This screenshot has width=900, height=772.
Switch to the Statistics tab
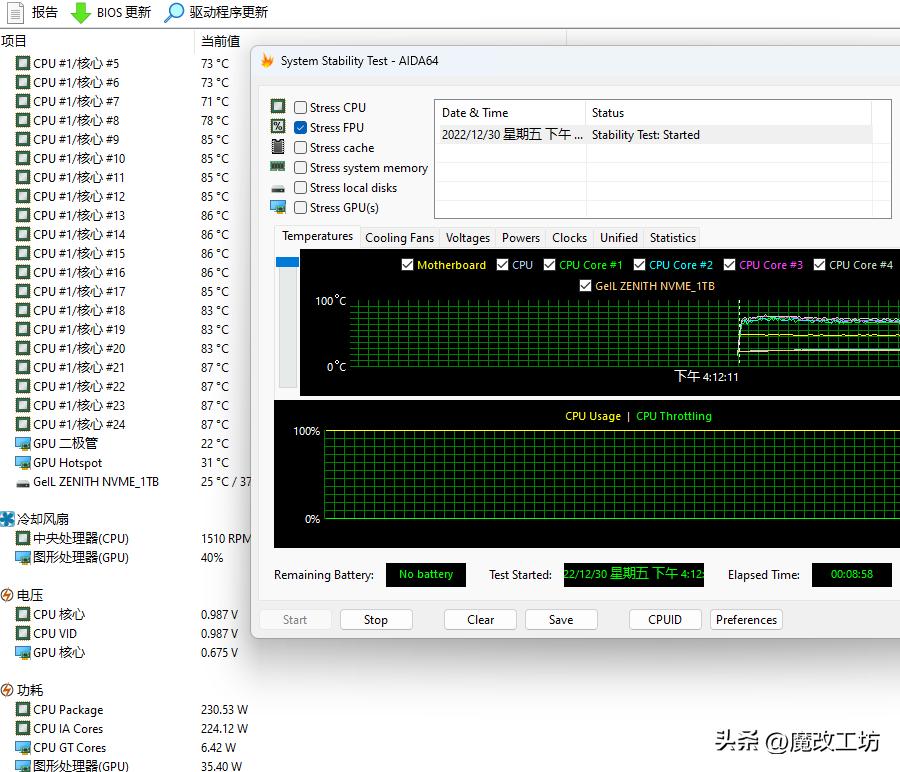[672, 237]
